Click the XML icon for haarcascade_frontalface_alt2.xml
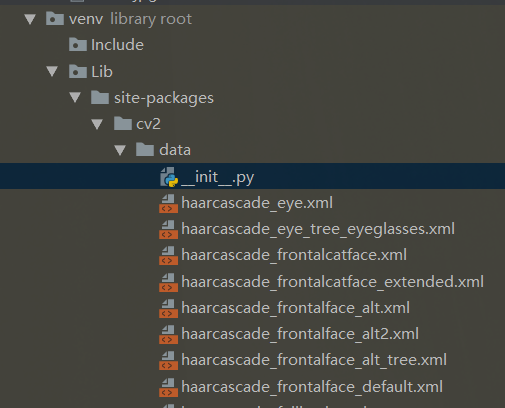Image resolution: width=505 pixels, height=408 pixels. [x=168, y=334]
